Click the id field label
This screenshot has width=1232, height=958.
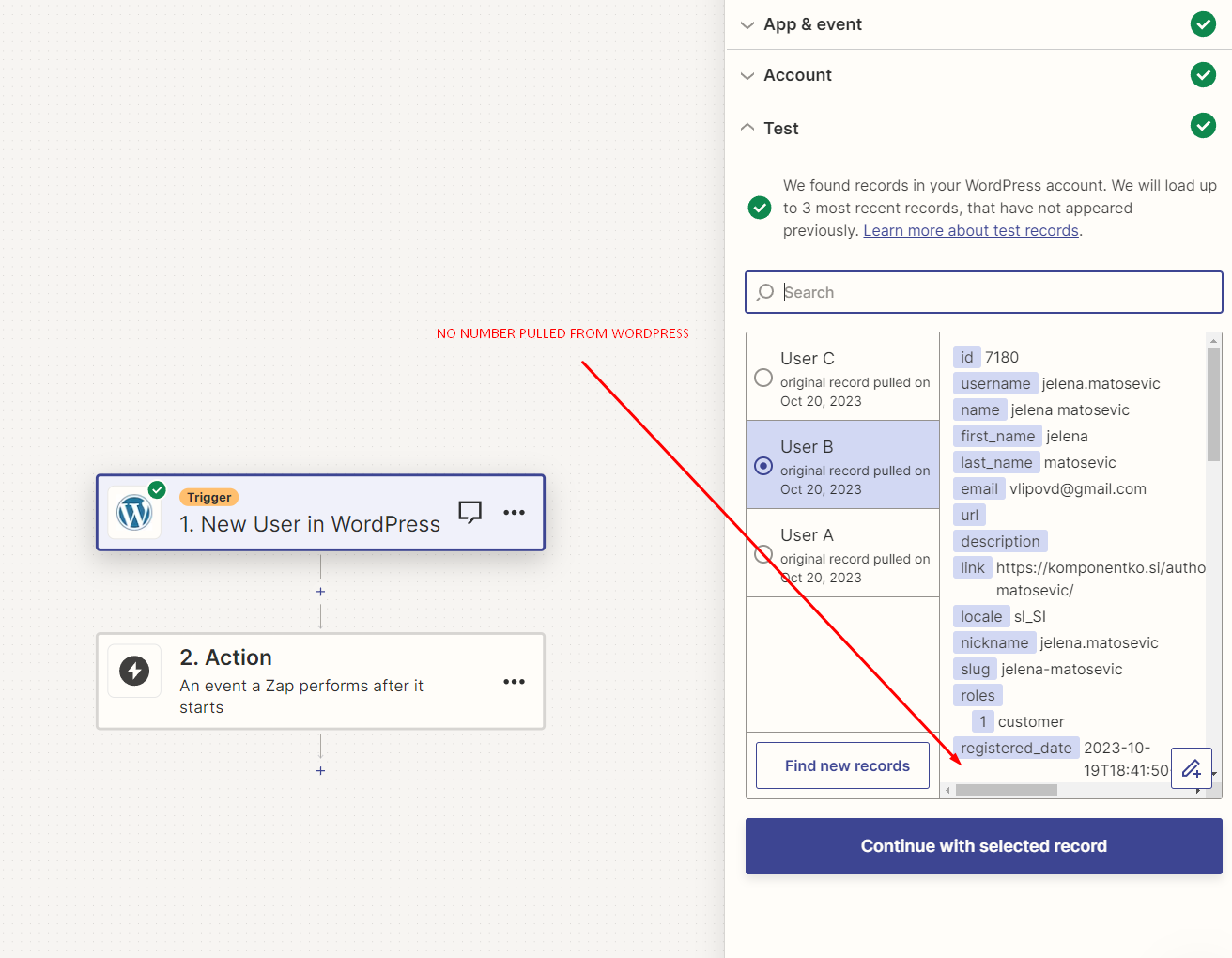point(966,357)
